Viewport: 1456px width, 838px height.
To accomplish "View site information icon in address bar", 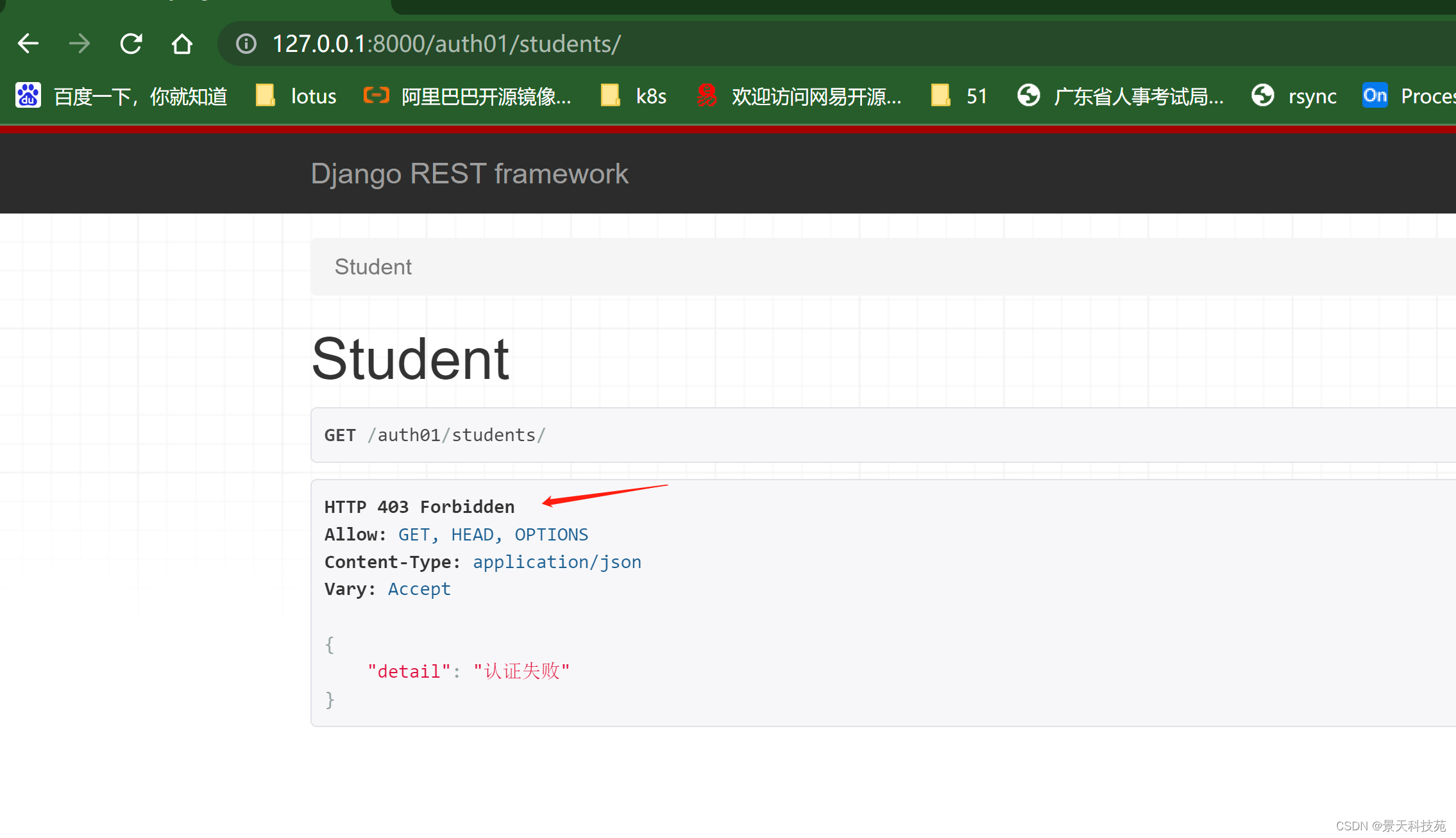I will point(246,44).
